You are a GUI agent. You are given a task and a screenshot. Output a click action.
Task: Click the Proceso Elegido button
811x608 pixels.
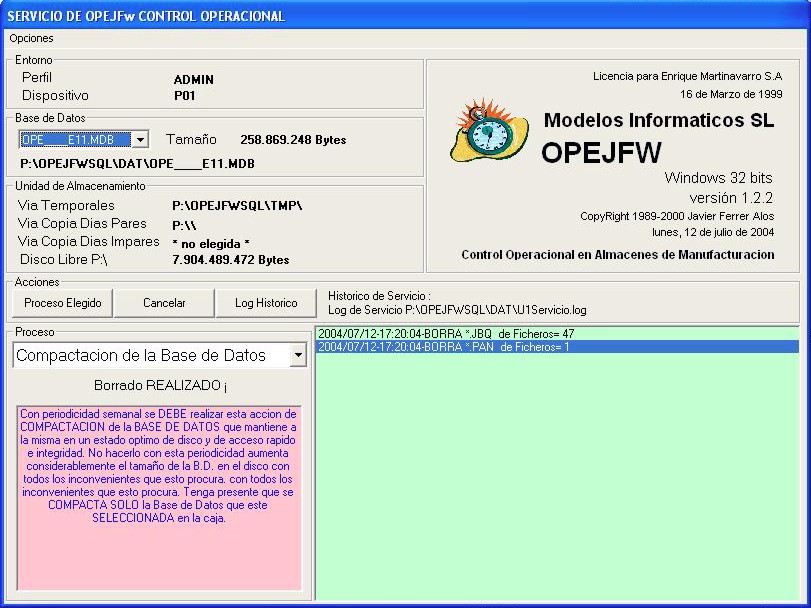pyautogui.click(x=62, y=303)
